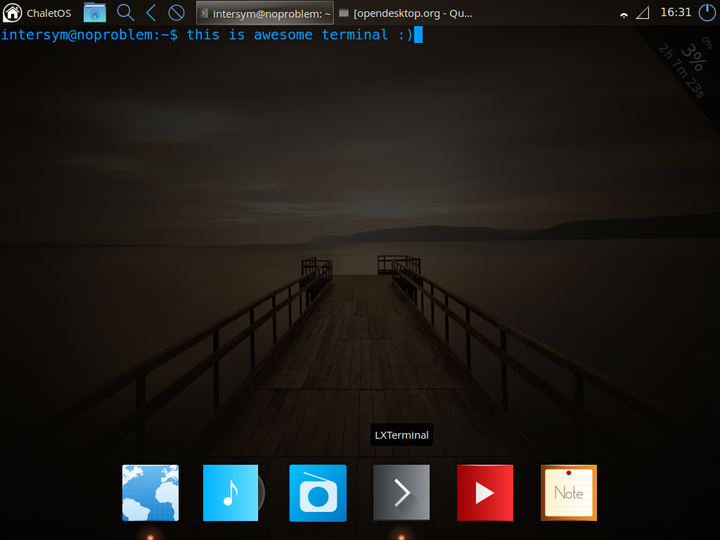Click the crossed-circle icon in top panel
The image size is (720, 540).
[176, 12]
